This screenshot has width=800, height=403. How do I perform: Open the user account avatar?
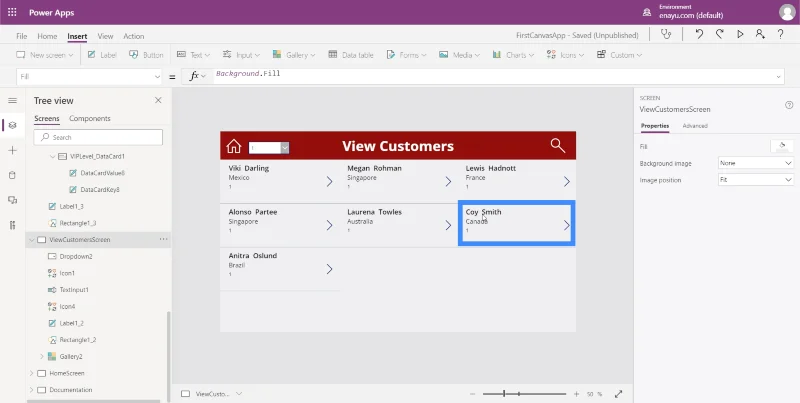787,12
